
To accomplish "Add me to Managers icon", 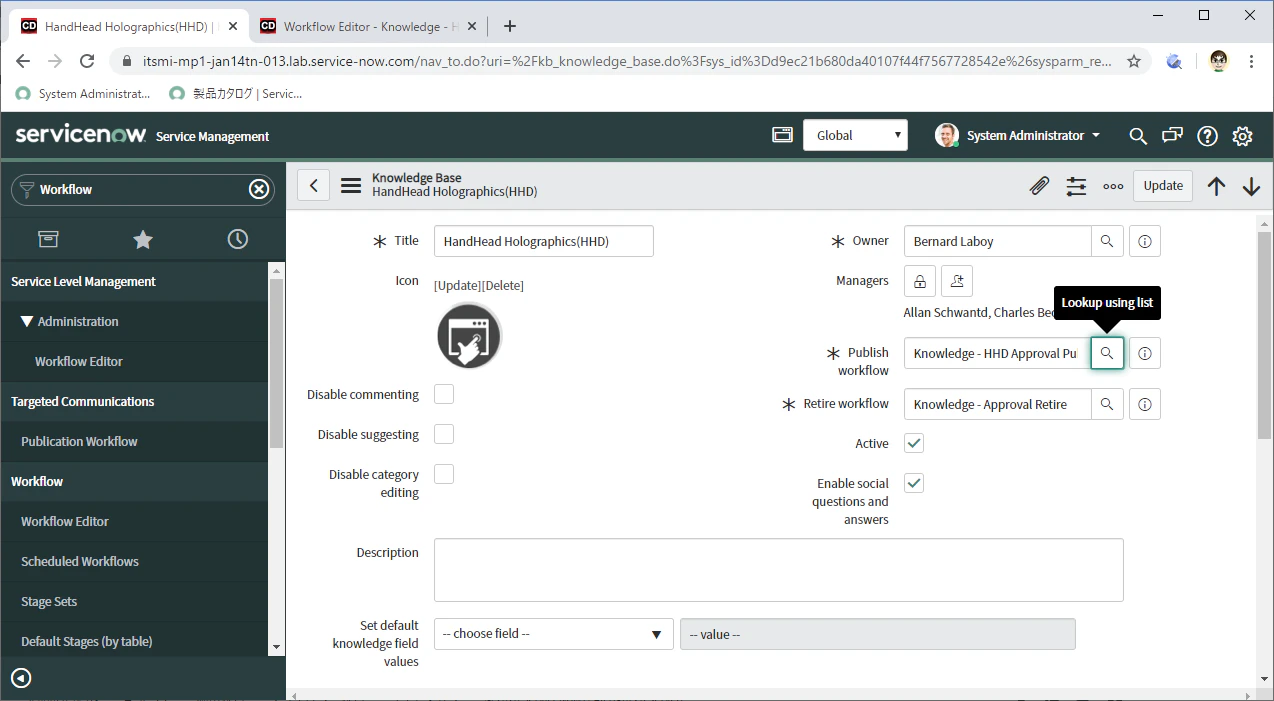I will (957, 281).
